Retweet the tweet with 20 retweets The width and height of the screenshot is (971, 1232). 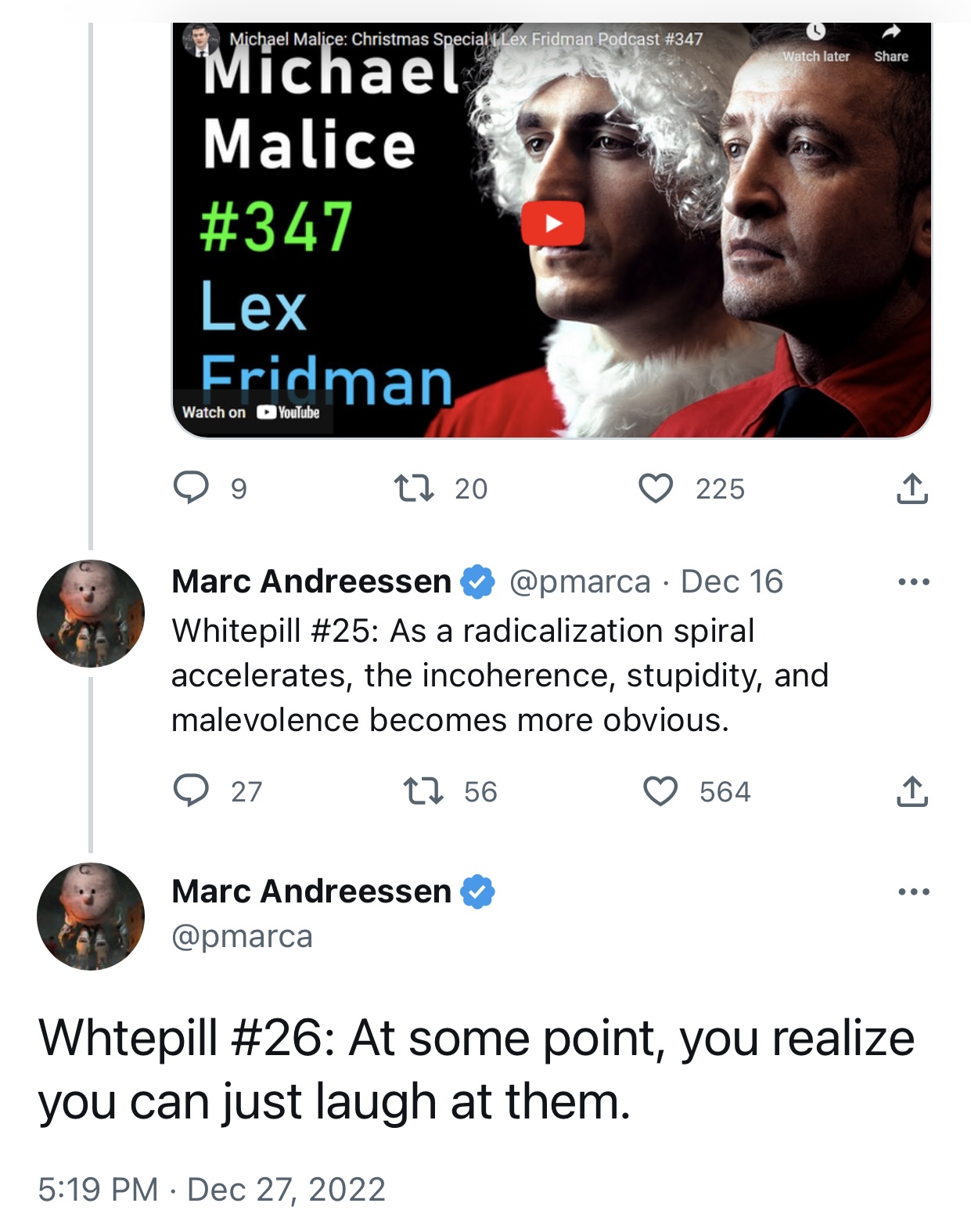[413, 488]
